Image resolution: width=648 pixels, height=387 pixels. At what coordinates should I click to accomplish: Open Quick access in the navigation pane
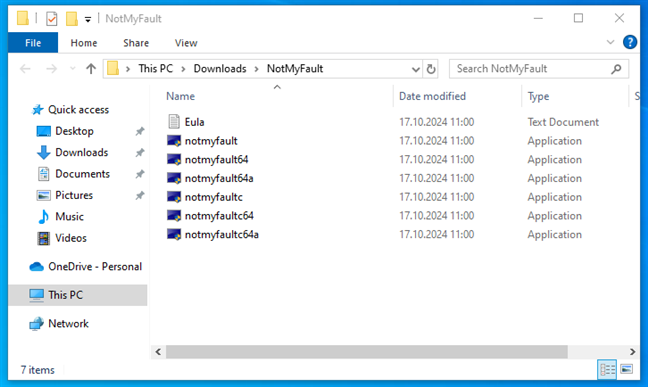pos(79,110)
